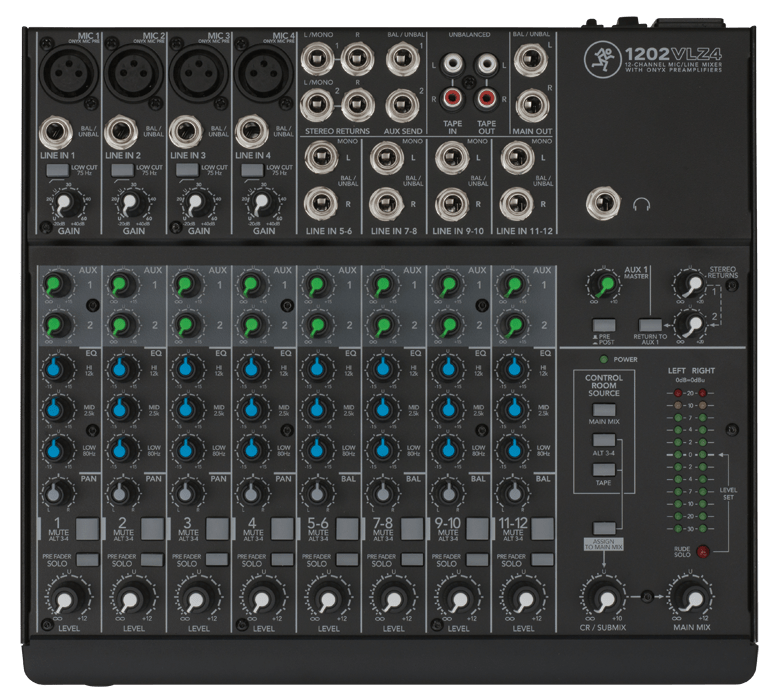
Task: Toggle the channel 1 LOW CUT switch
Action: pos(57,170)
